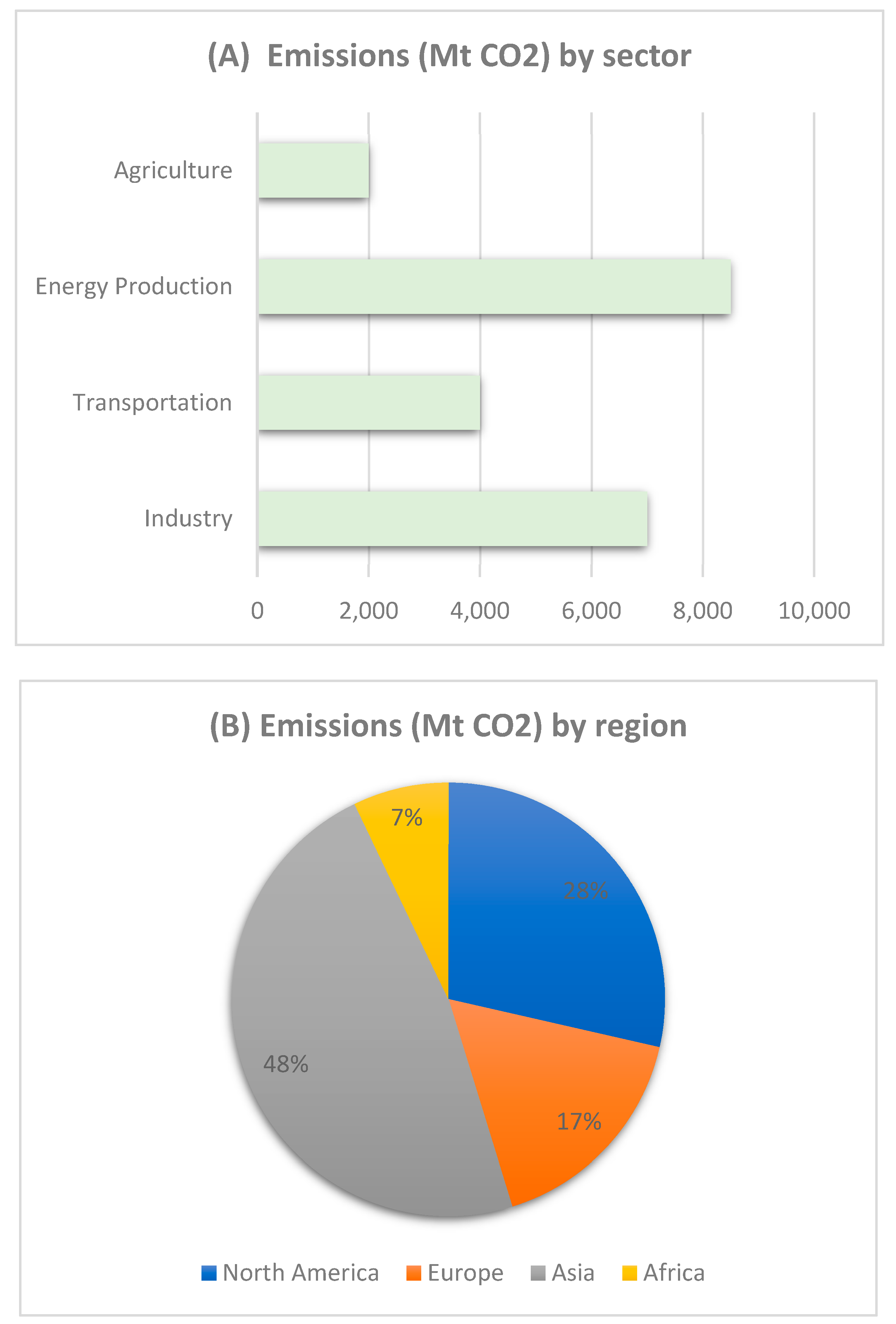Image resolution: width=896 pixels, height=1324 pixels.
Task: Select the Transportation bar
Action: [369, 402]
